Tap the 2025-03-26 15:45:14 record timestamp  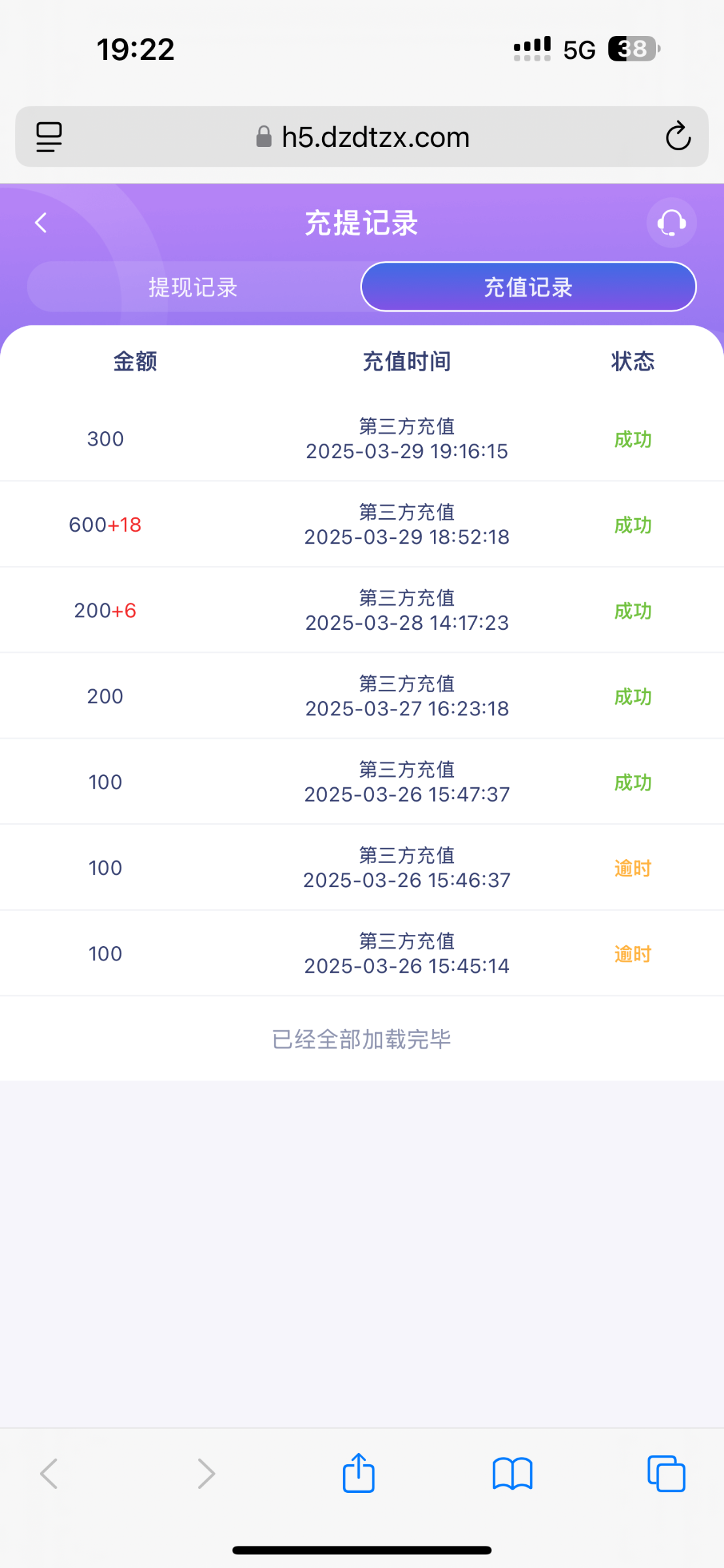[x=406, y=966]
